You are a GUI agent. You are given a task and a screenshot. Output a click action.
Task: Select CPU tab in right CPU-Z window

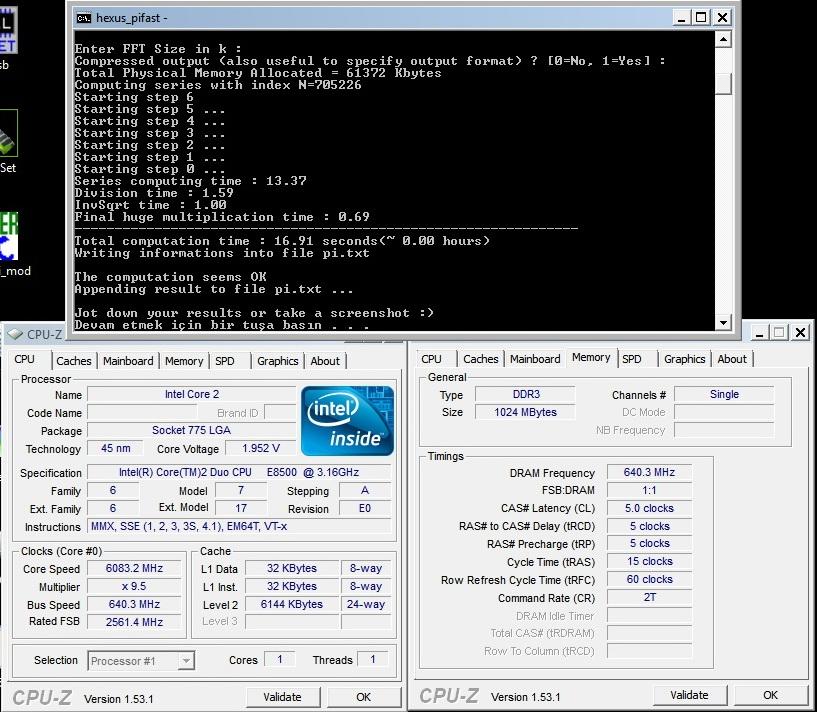pyautogui.click(x=431, y=359)
